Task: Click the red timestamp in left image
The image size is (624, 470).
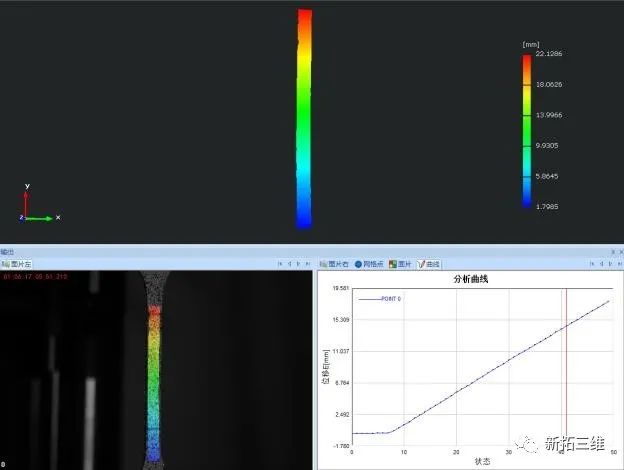Action: pyautogui.click(x=35, y=276)
